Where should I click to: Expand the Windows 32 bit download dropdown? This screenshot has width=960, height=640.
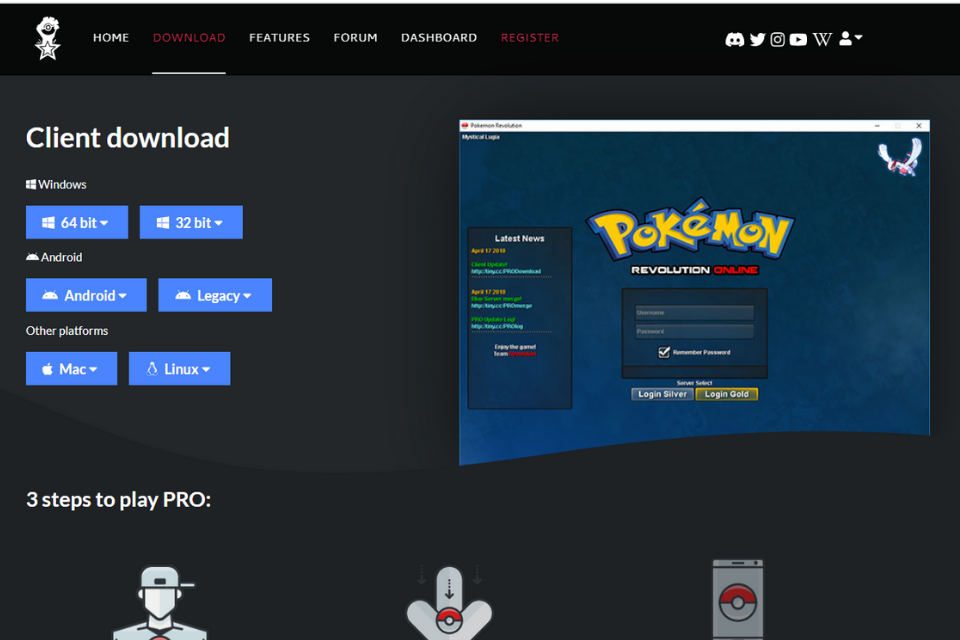tap(191, 222)
